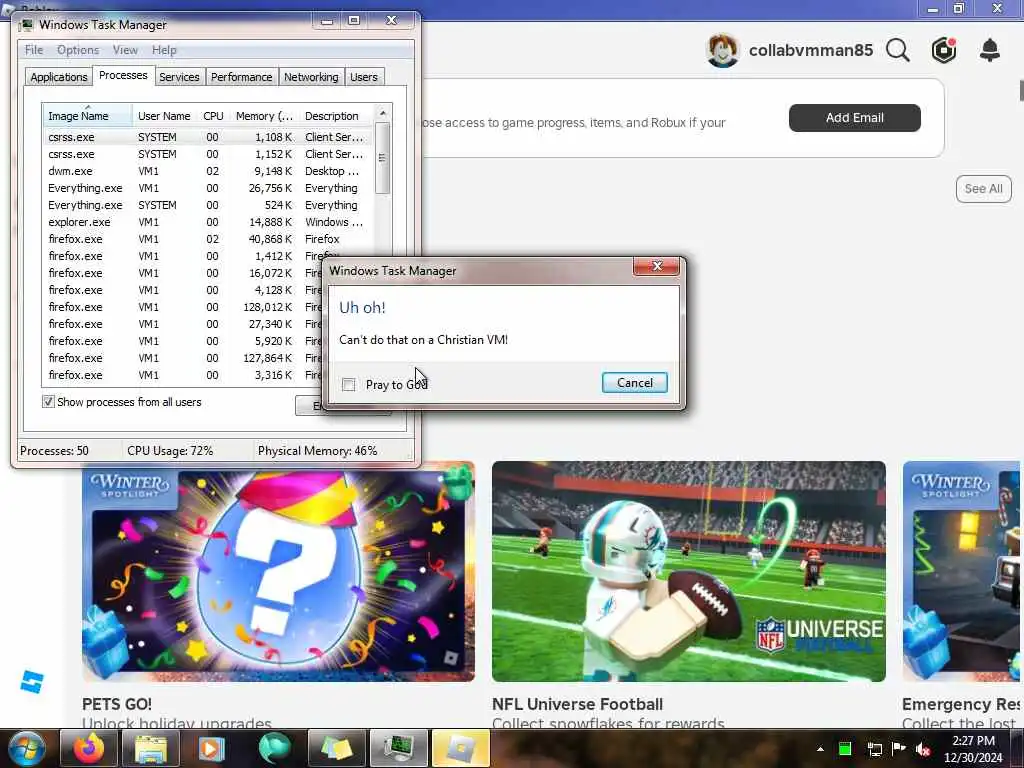Click the PETS GO! title
Screen dimensions: 1024x768
[x=117, y=704]
